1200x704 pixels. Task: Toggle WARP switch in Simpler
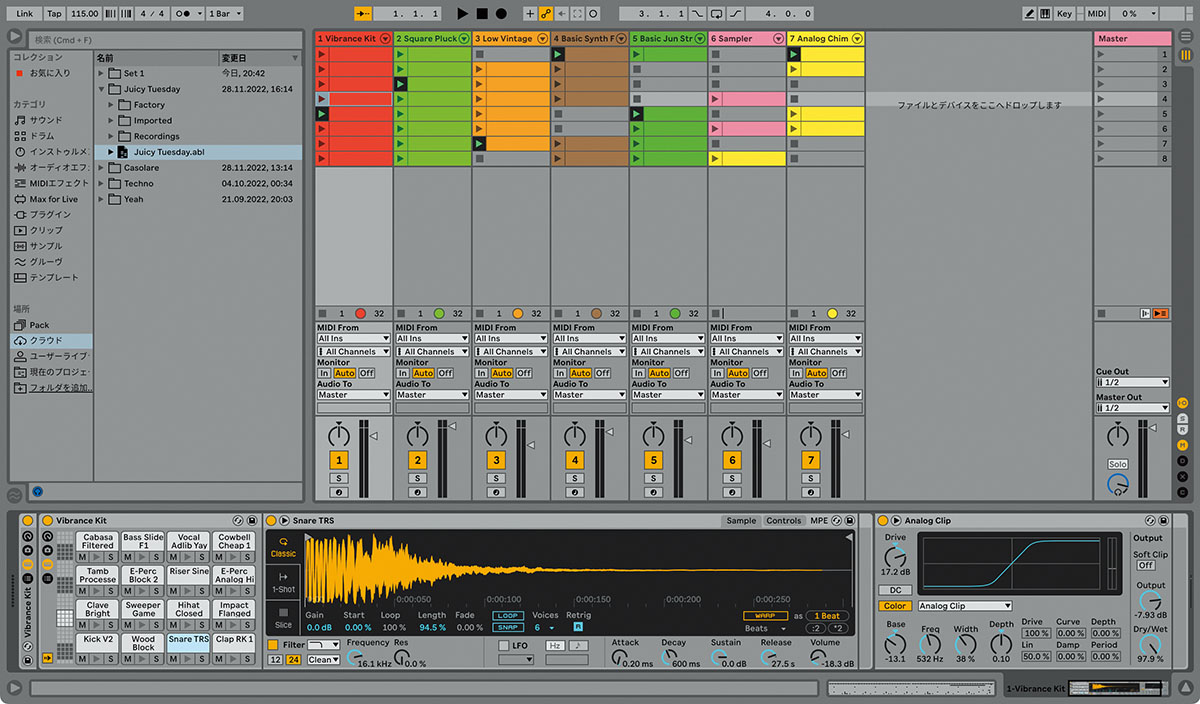765,615
